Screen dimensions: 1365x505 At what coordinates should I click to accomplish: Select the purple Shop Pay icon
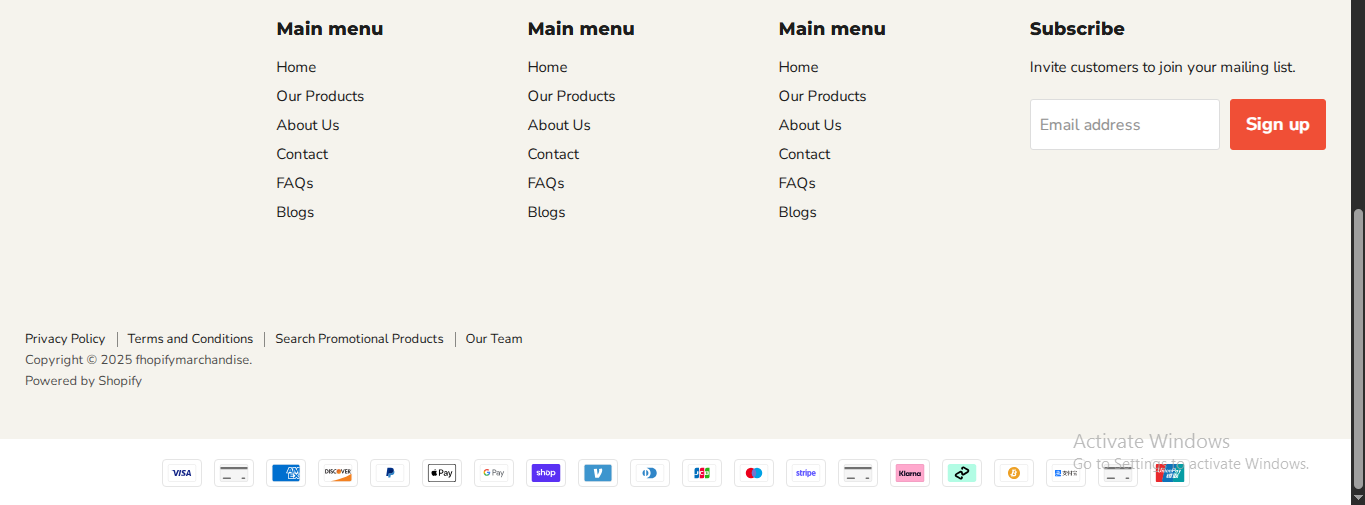[546, 473]
